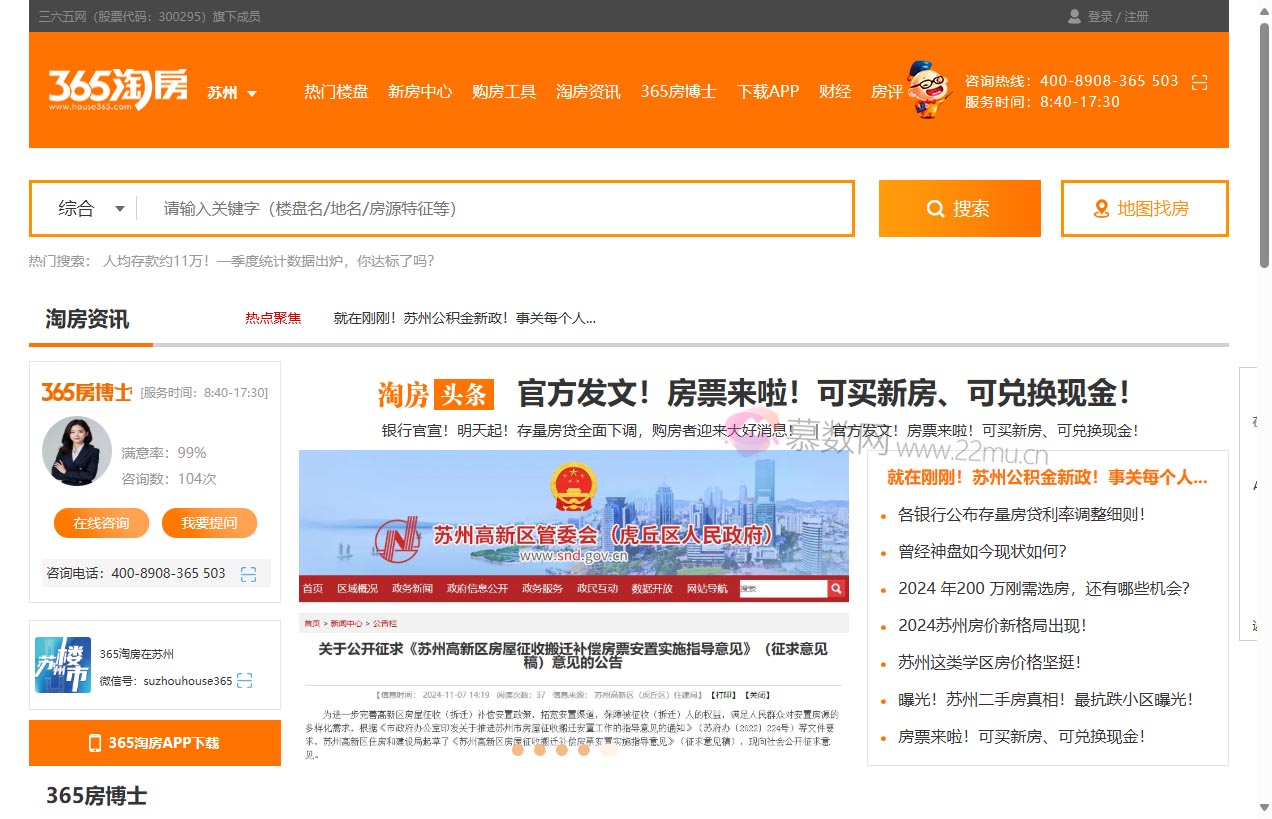Open the 综合 search category dropdown
The width and height of the screenshot is (1272, 819).
click(91, 209)
